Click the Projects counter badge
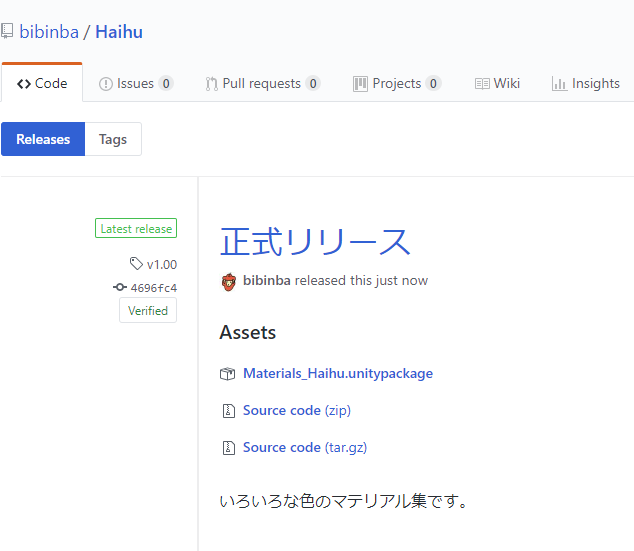This screenshot has width=634, height=551. 433,84
